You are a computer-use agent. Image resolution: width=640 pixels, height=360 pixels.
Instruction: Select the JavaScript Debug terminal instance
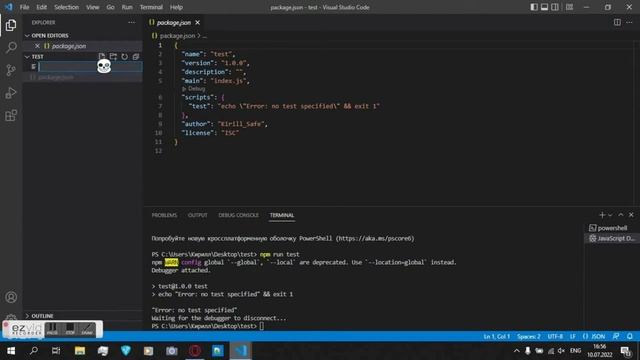tap(611, 238)
